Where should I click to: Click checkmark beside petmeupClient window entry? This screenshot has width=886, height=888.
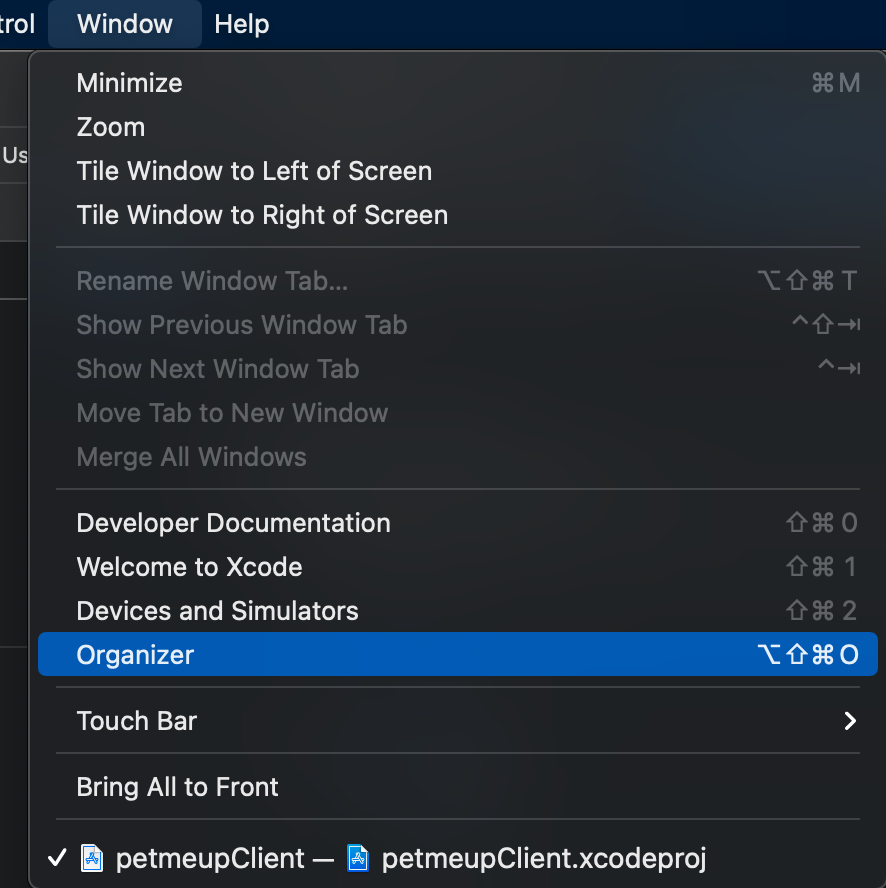tap(57, 859)
